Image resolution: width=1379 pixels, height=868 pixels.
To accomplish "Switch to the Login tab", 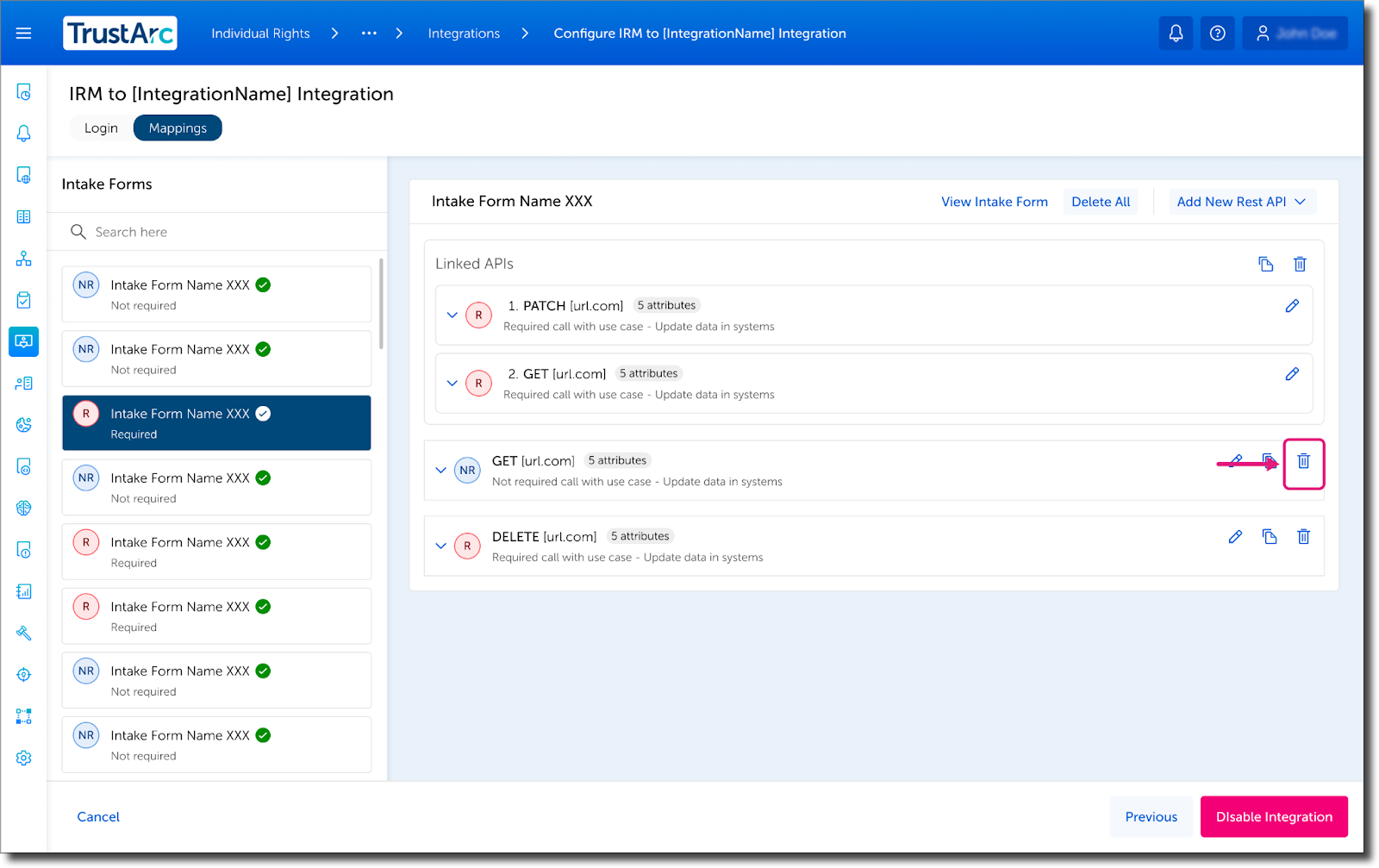I will 100,127.
